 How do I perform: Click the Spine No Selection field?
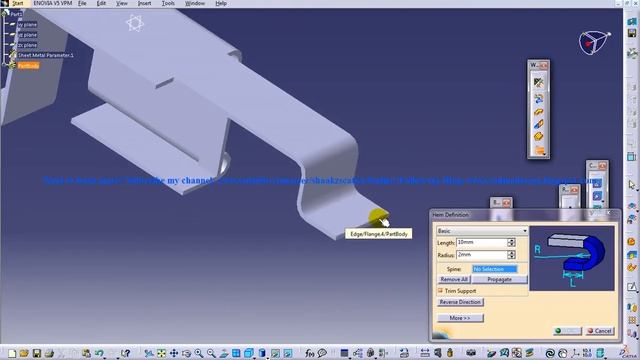pos(495,269)
